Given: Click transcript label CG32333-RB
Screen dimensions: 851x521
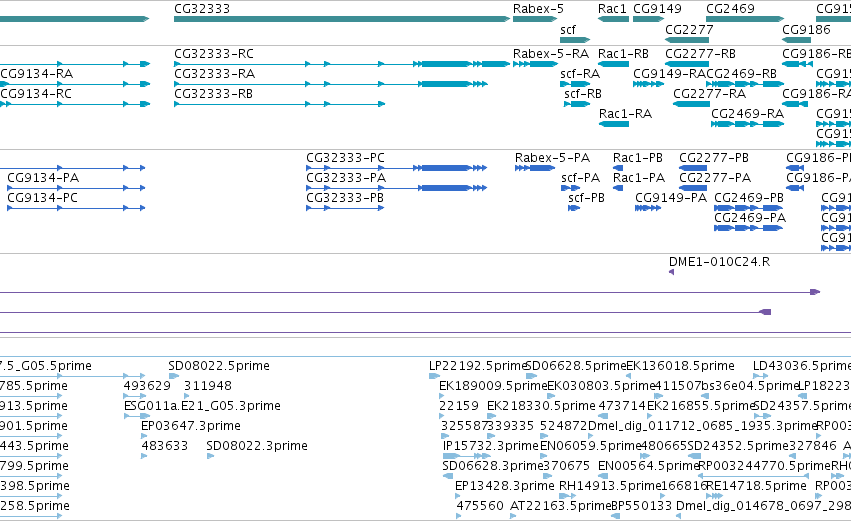Looking at the screenshot, I should tap(213, 94).
